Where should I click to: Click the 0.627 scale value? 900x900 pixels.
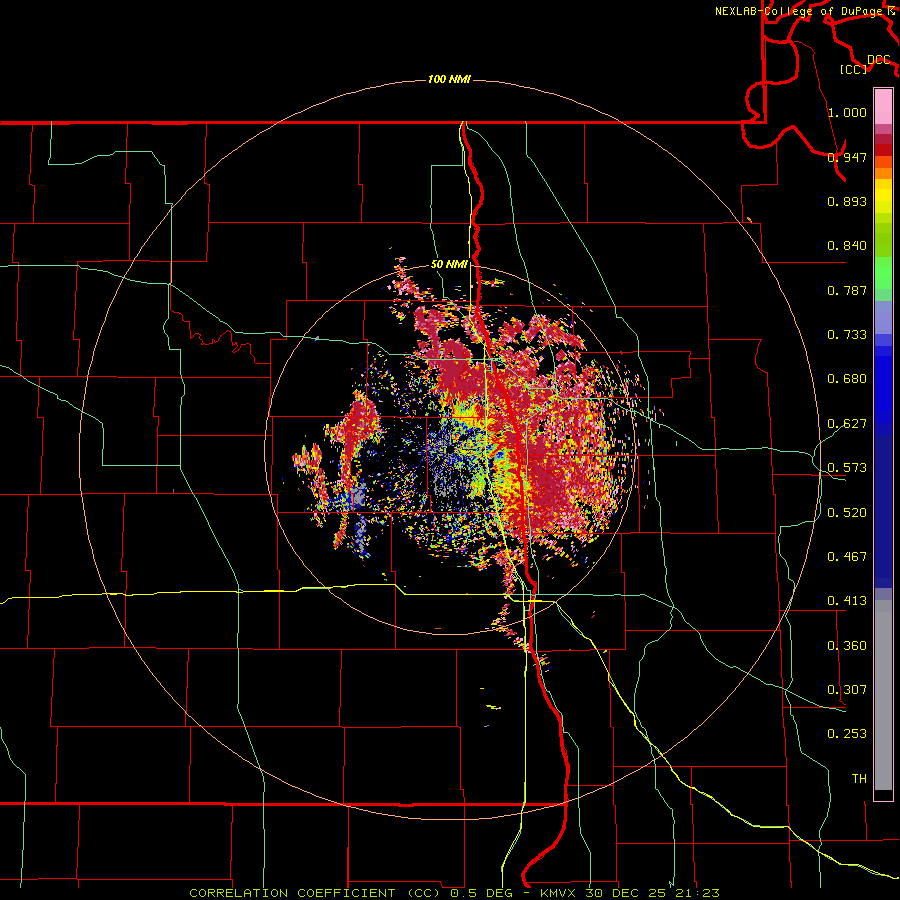[847, 424]
